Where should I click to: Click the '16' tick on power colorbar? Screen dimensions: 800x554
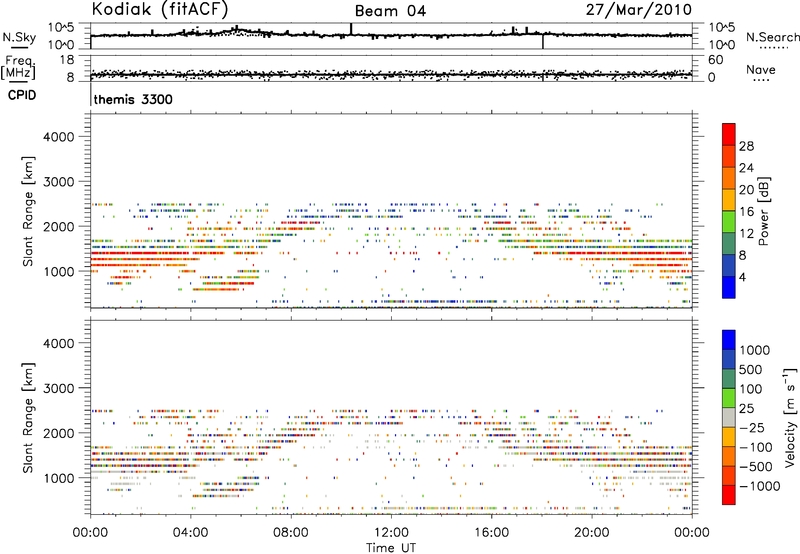point(746,212)
